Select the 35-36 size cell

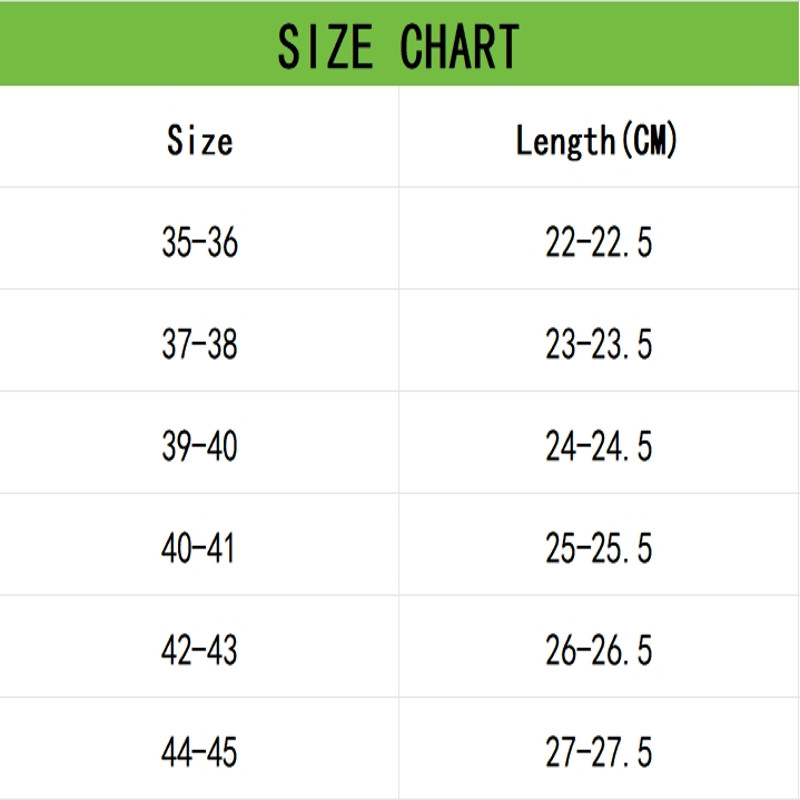click(200, 242)
